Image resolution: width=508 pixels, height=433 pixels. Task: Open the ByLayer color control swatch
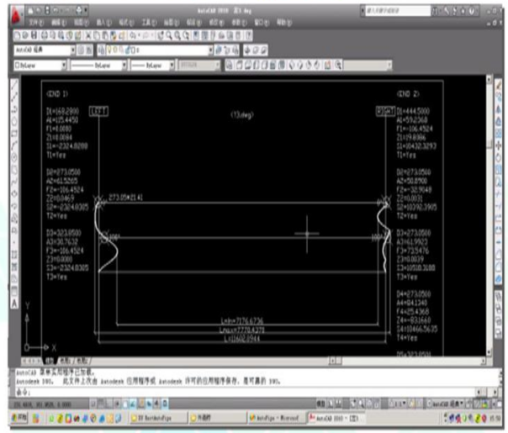click(40, 65)
